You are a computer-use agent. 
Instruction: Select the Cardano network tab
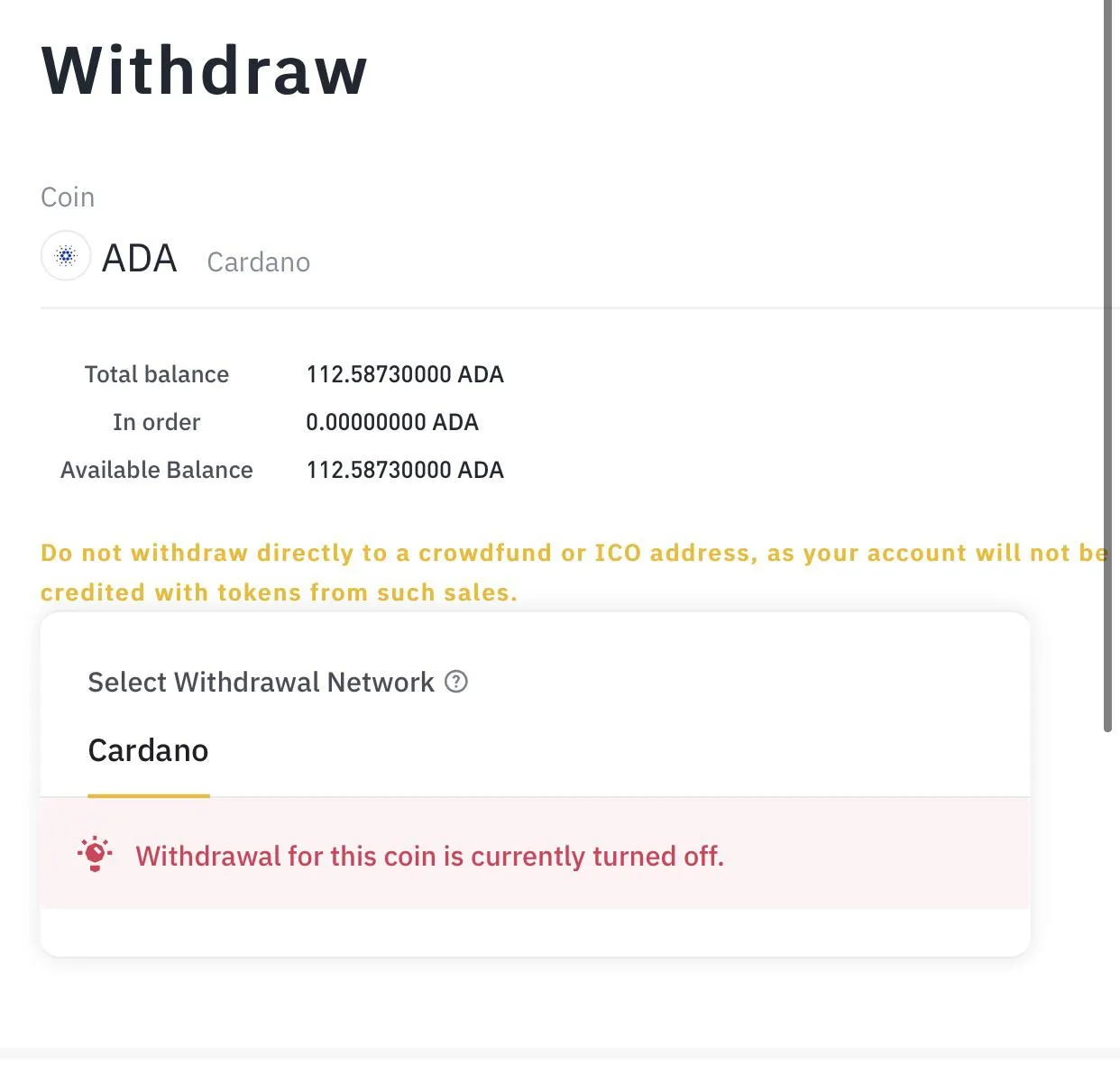(x=148, y=751)
